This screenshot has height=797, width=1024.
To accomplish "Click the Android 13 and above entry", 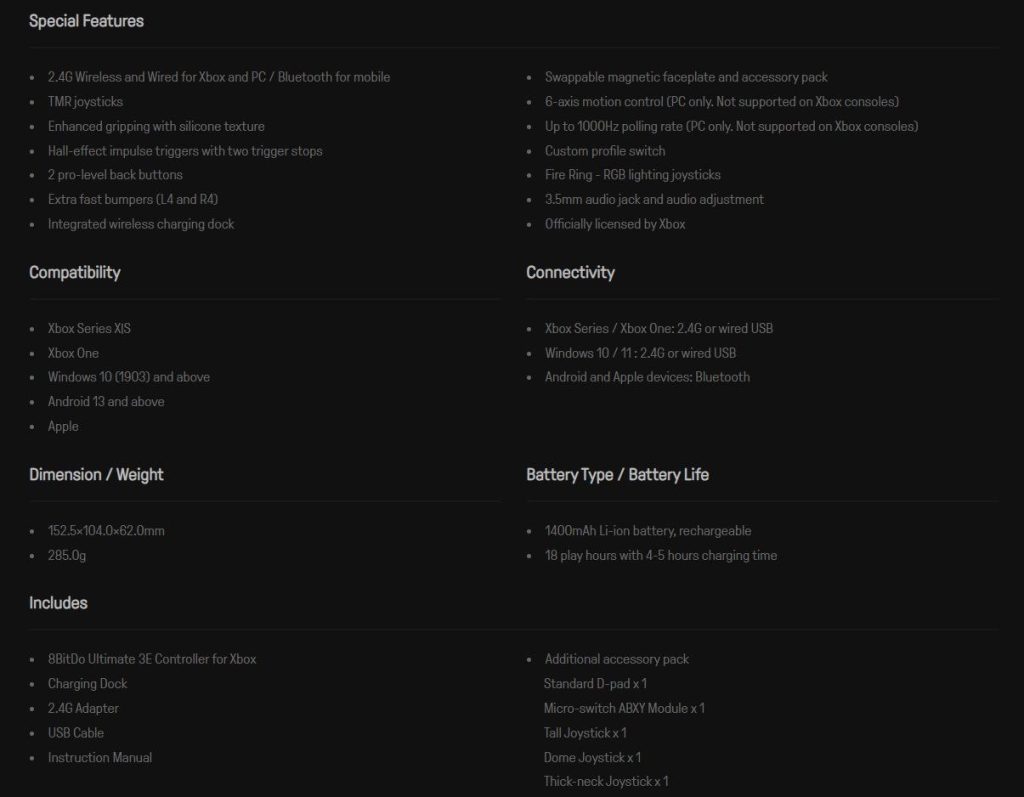I will pyautogui.click(x=106, y=402).
